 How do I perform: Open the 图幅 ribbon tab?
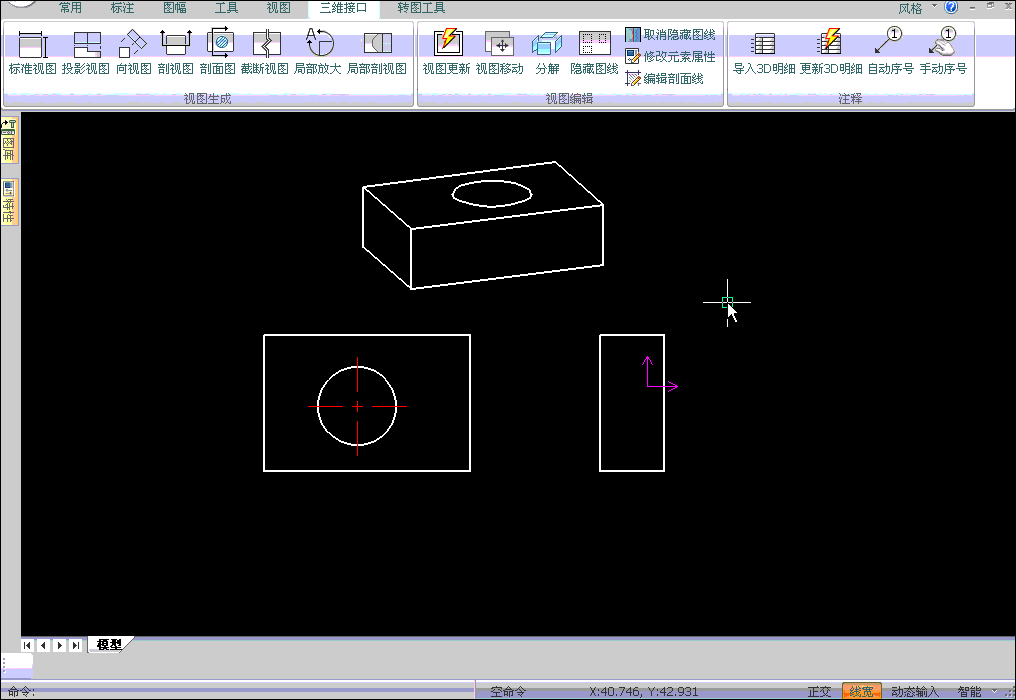coord(174,8)
